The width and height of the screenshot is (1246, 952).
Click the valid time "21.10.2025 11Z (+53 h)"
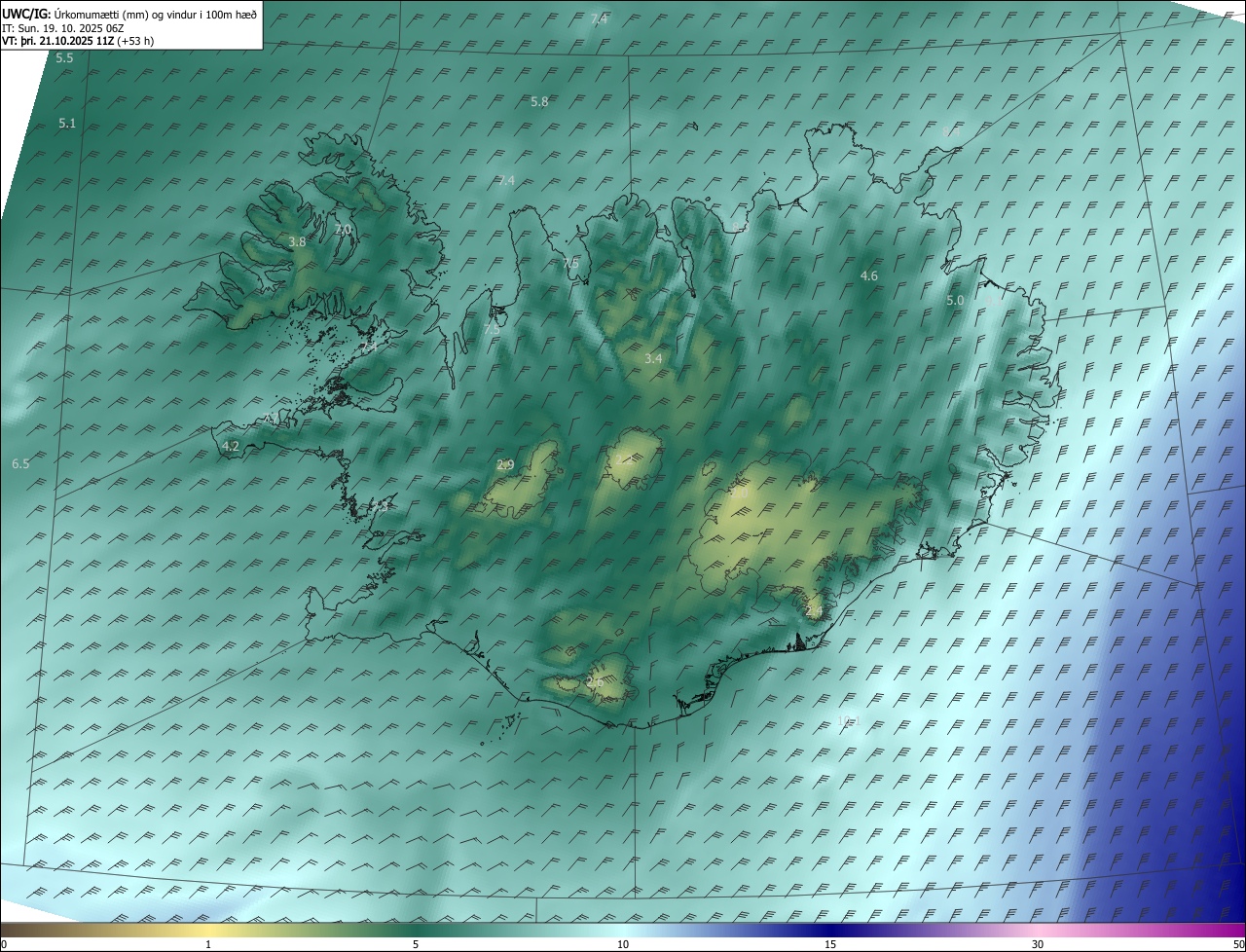click(x=95, y=41)
